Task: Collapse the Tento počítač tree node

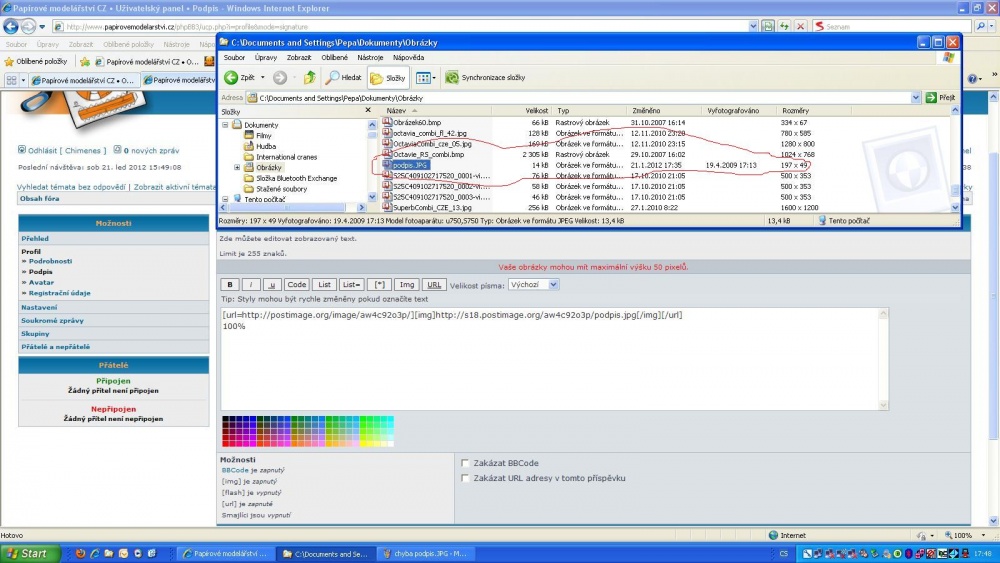Action: 225,199
